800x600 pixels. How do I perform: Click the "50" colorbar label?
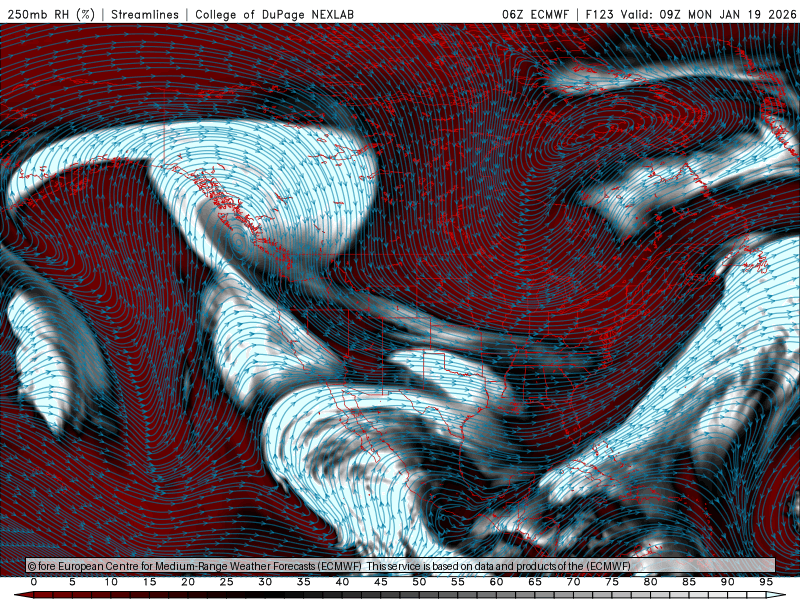[419, 582]
